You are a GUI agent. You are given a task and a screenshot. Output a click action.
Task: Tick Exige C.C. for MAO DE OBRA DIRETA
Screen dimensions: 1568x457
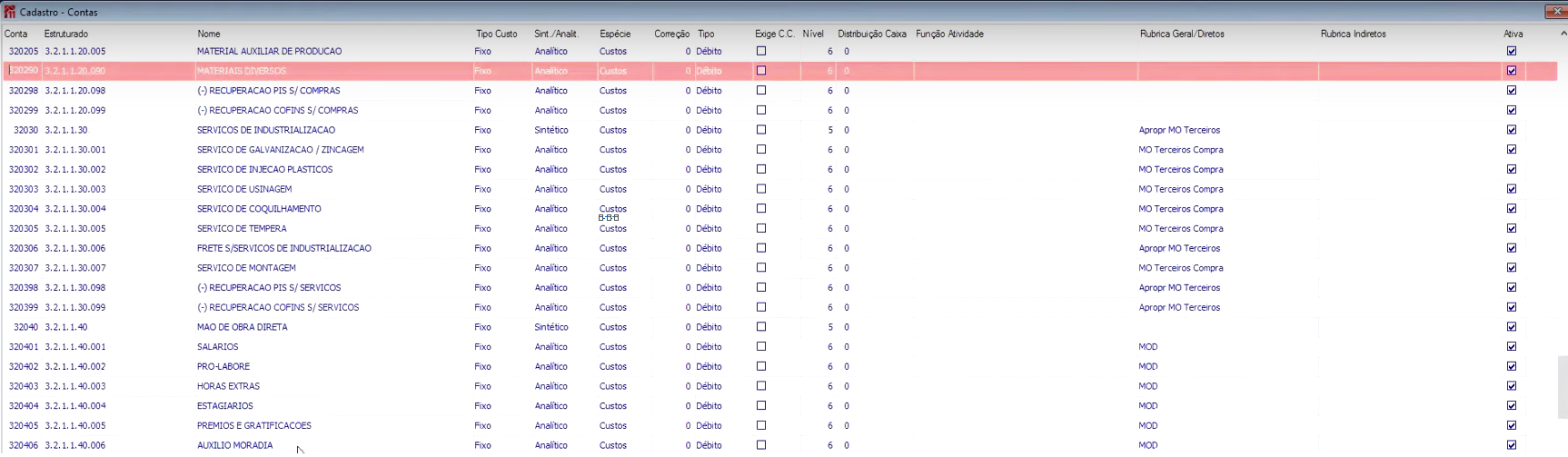coord(761,327)
